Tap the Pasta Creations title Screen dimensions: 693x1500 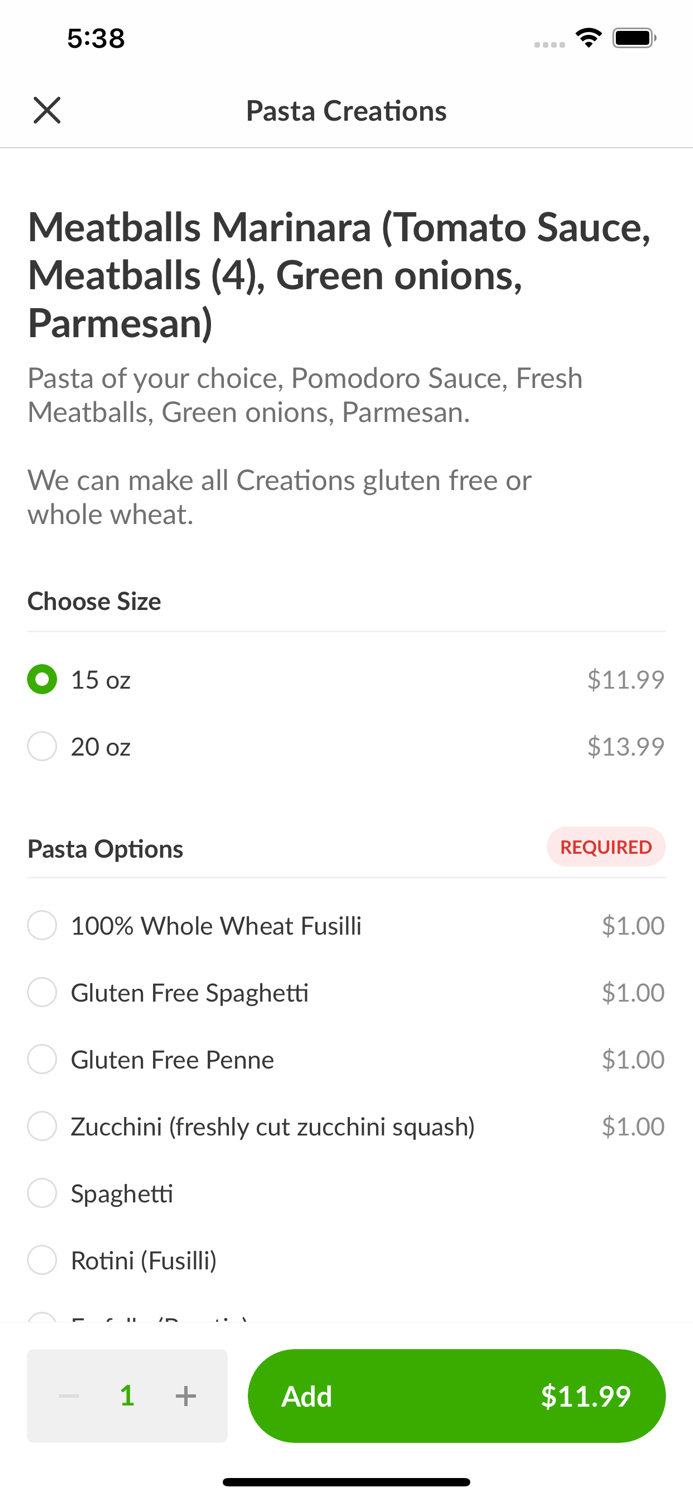pyautogui.click(x=346, y=110)
